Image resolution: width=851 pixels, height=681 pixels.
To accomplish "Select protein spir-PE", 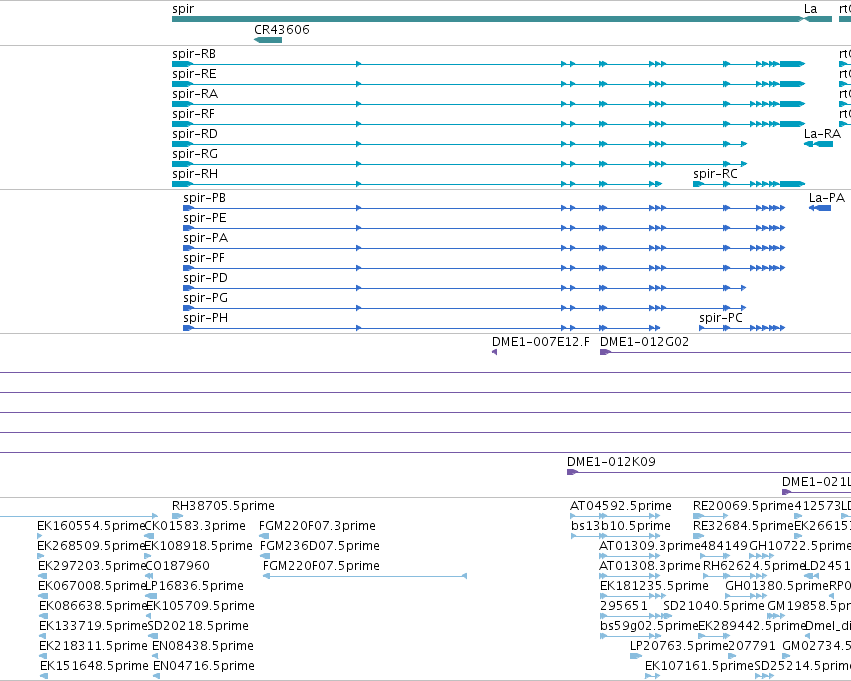I will coord(484,228).
